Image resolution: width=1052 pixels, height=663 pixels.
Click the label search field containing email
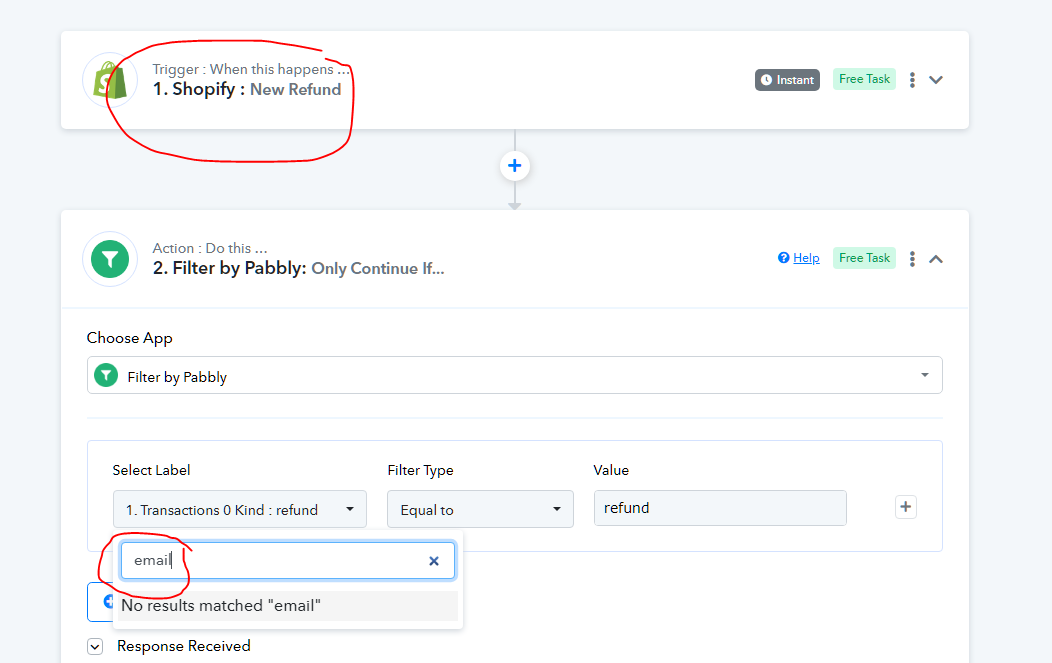(288, 560)
